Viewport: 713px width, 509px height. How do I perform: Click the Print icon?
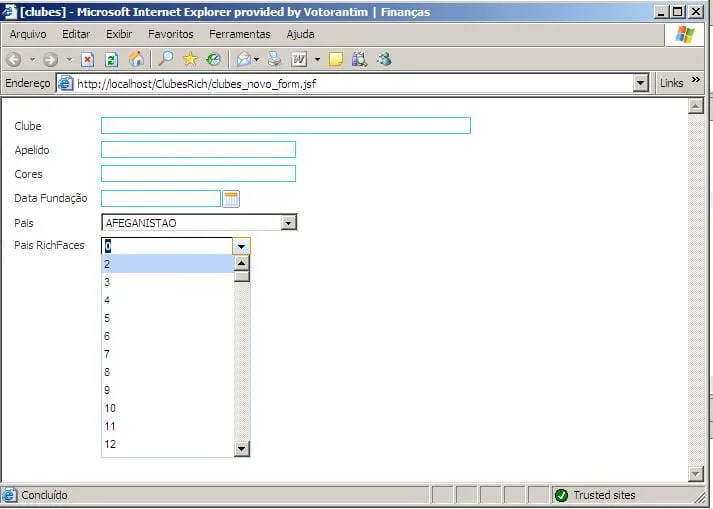pyautogui.click(x=274, y=59)
